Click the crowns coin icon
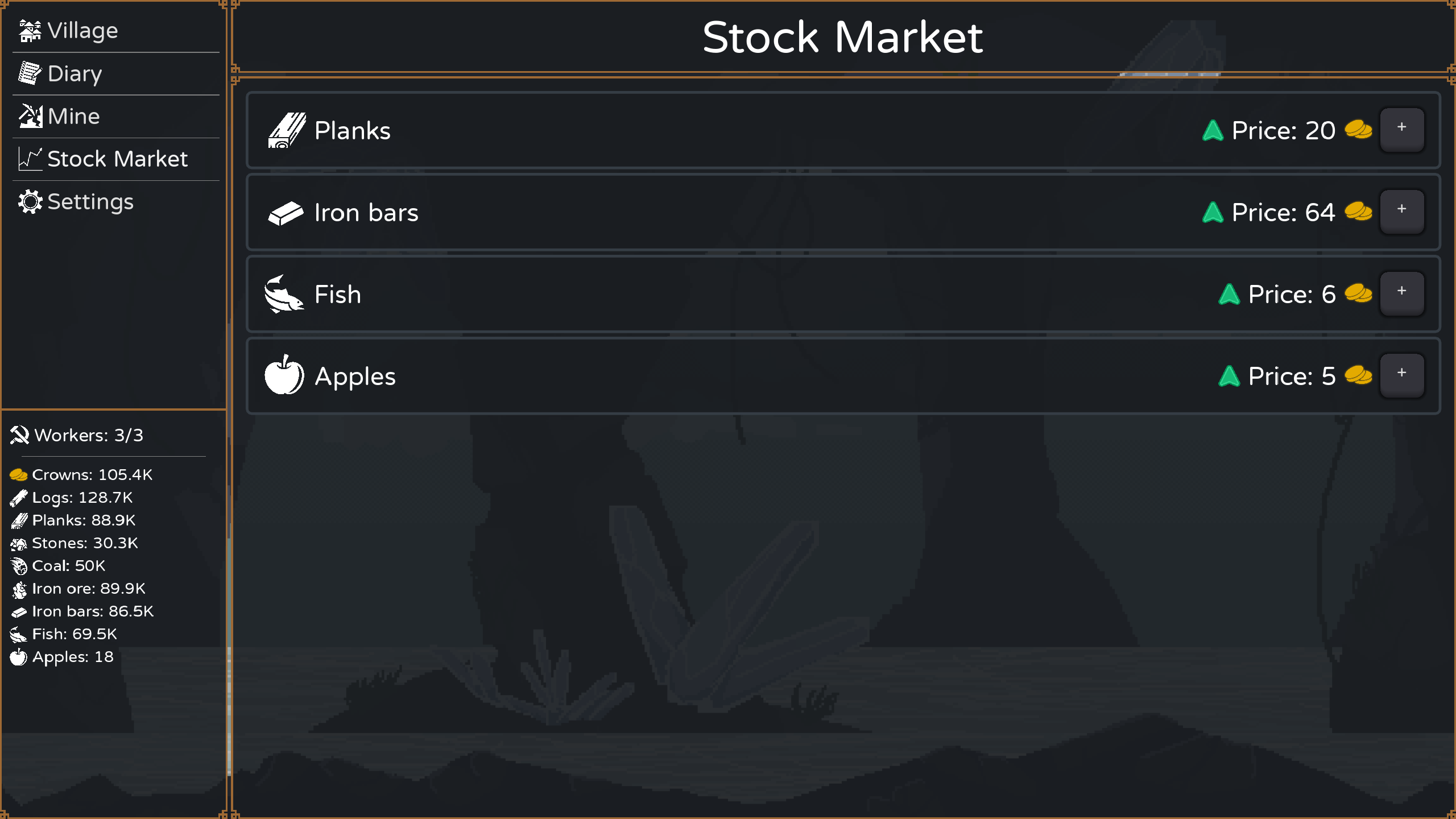Image resolution: width=1456 pixels, height=819 pixels. tap(19, 473)
